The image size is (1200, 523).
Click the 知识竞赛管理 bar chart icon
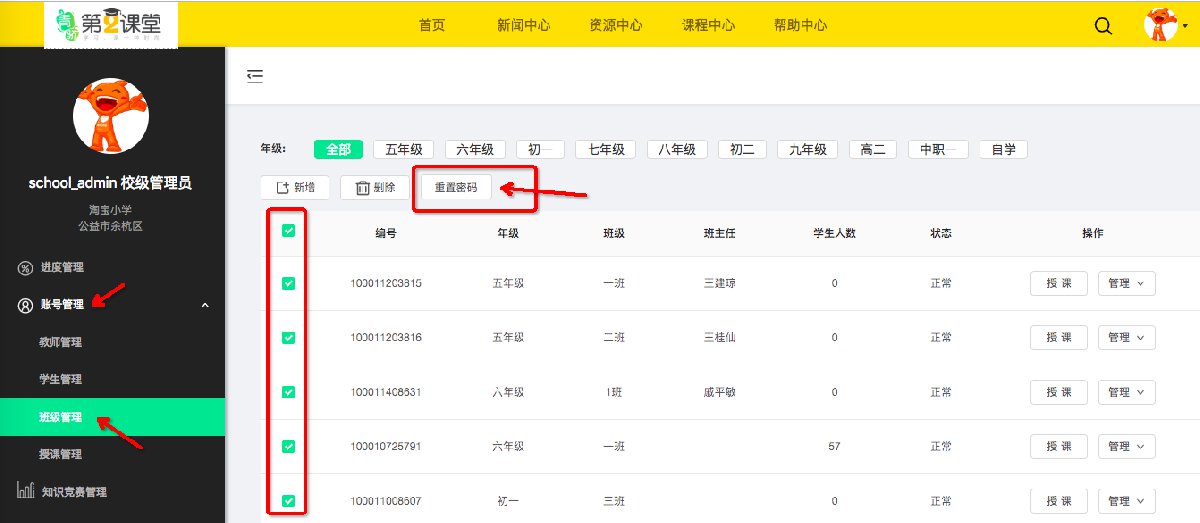point(25,491)
